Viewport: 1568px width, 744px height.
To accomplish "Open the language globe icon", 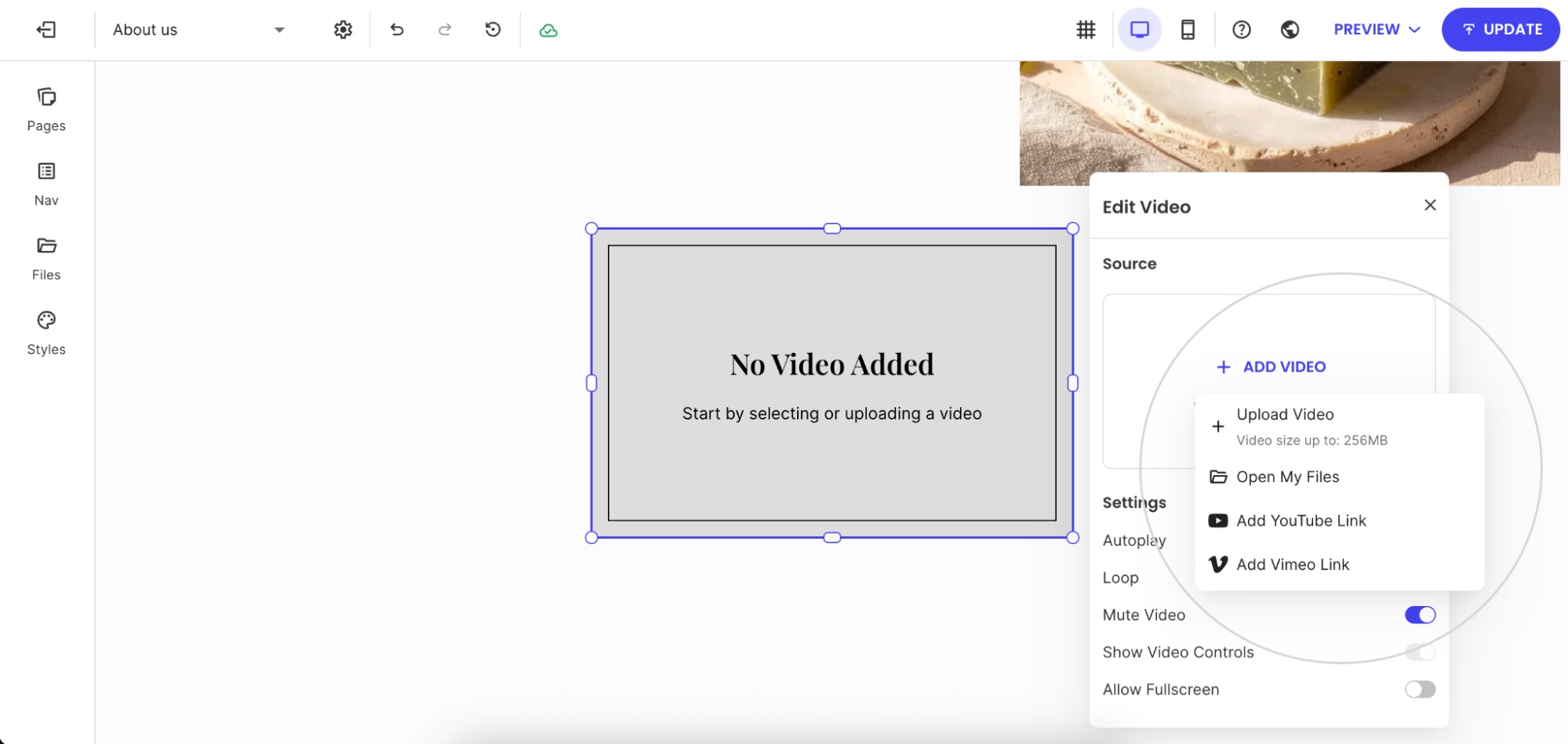I will 1290,30.
